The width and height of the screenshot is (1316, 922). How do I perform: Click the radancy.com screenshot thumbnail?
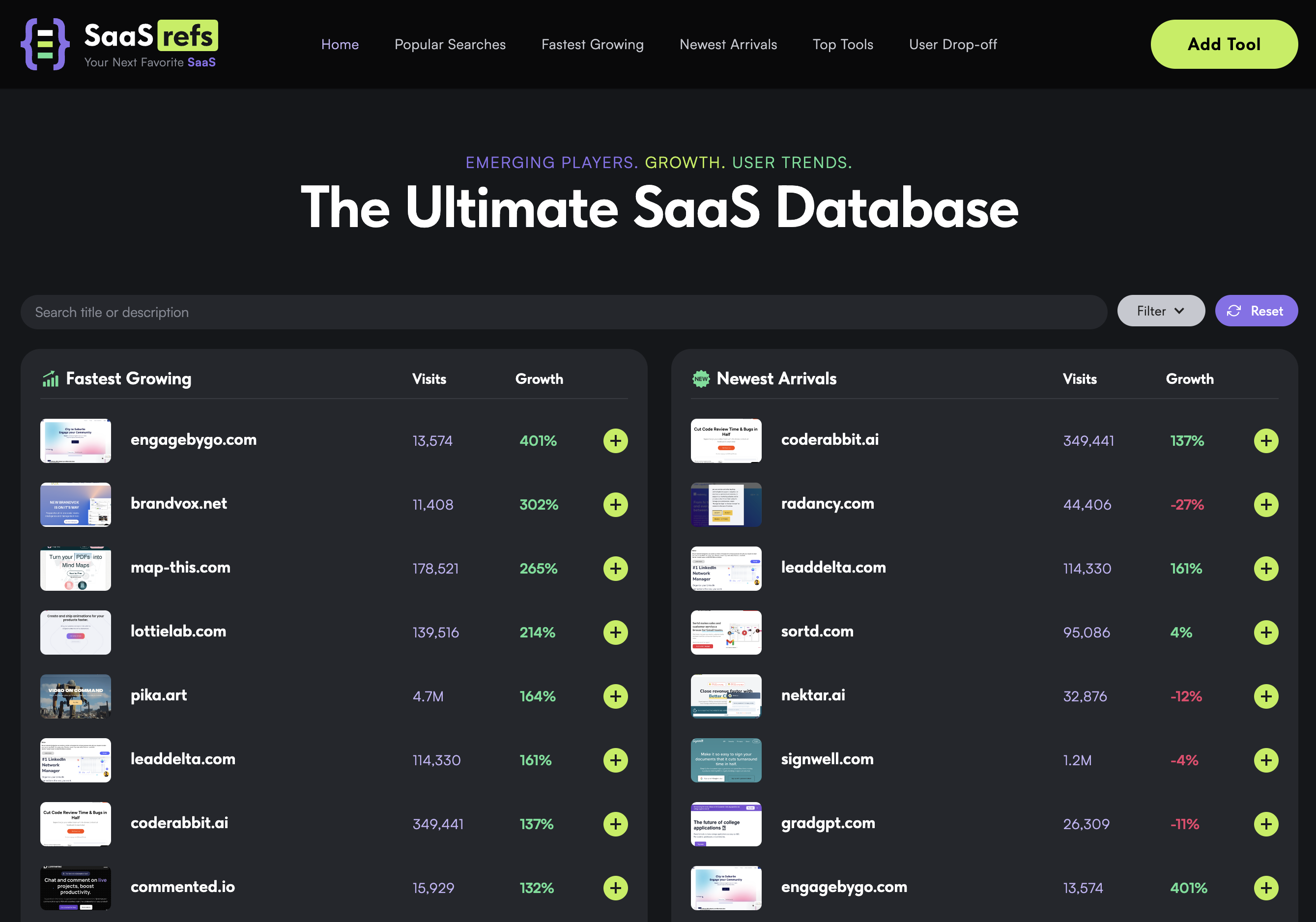pyautogui.click(x=726, y=505)
